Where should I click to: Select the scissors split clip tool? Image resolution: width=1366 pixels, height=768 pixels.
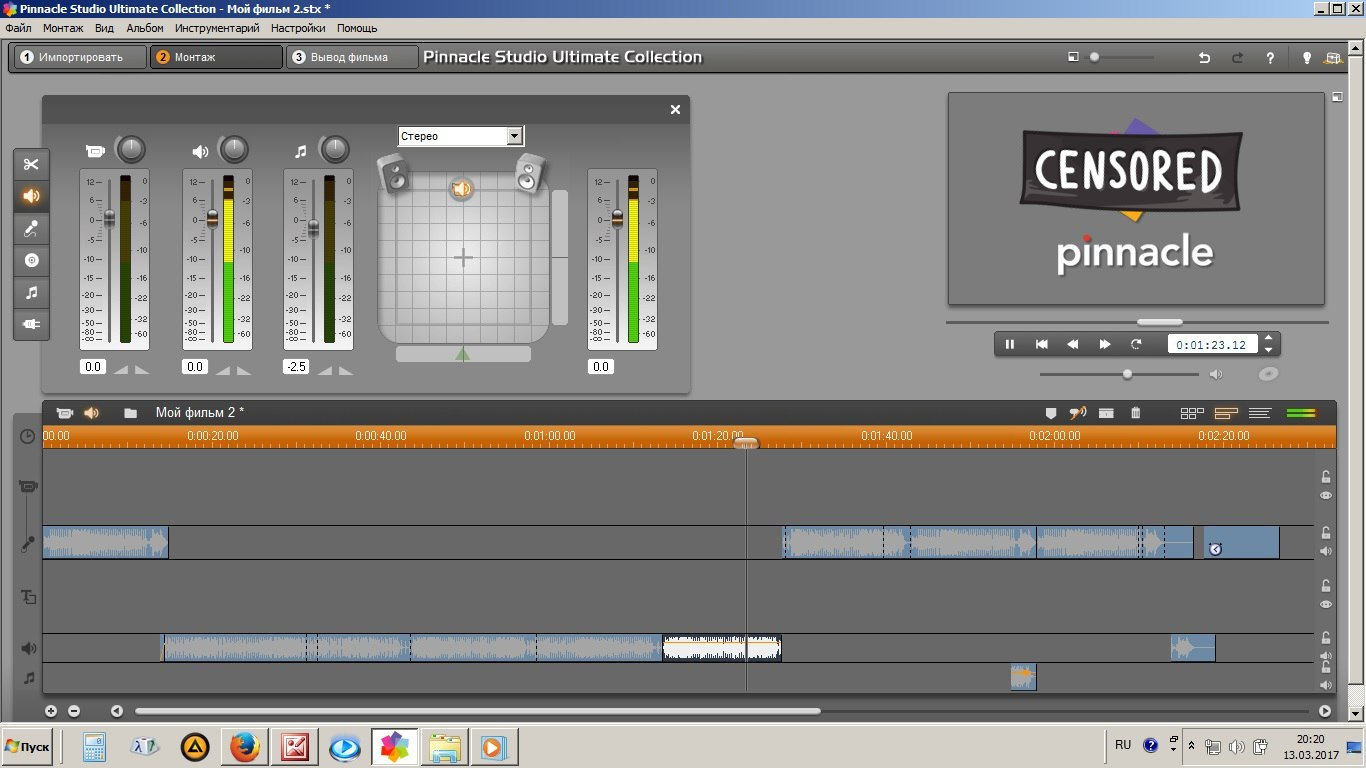coord(31,164)
